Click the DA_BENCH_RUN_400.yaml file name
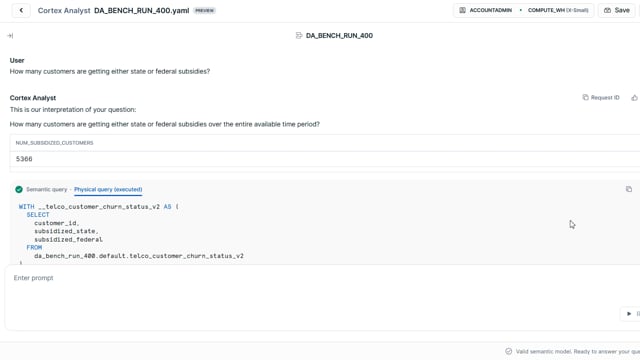Image resolution: width=640 pixels, height=360 pixels. (x=142, y=11)
